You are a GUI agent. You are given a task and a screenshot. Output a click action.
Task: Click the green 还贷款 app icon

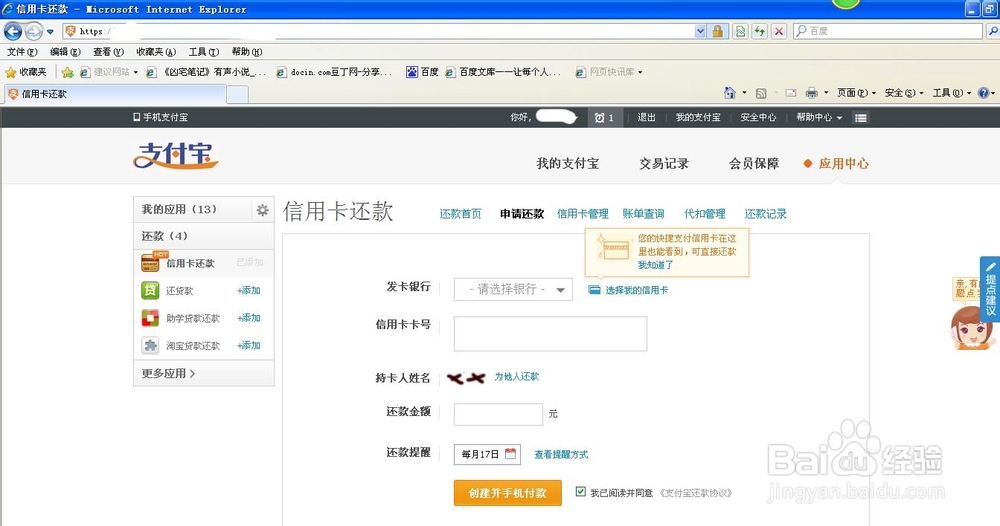(150, 290)
